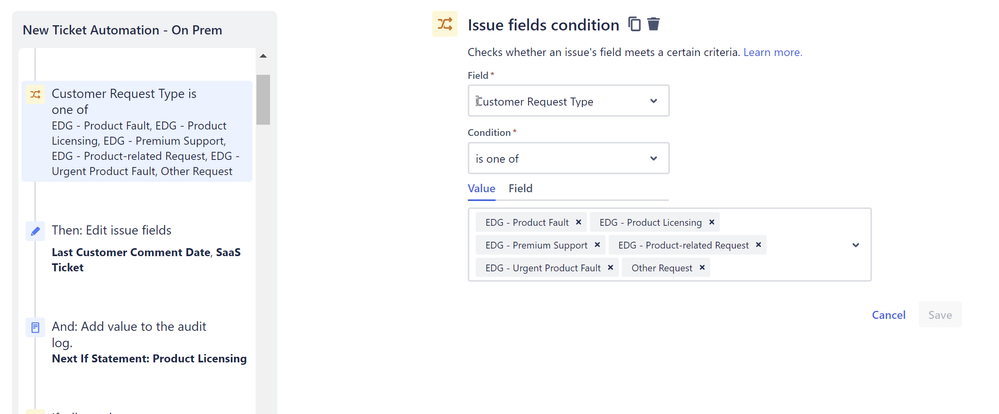Click the Edit issue fields pencil icon
The image size is (999, 414).
tap(35, 231)
